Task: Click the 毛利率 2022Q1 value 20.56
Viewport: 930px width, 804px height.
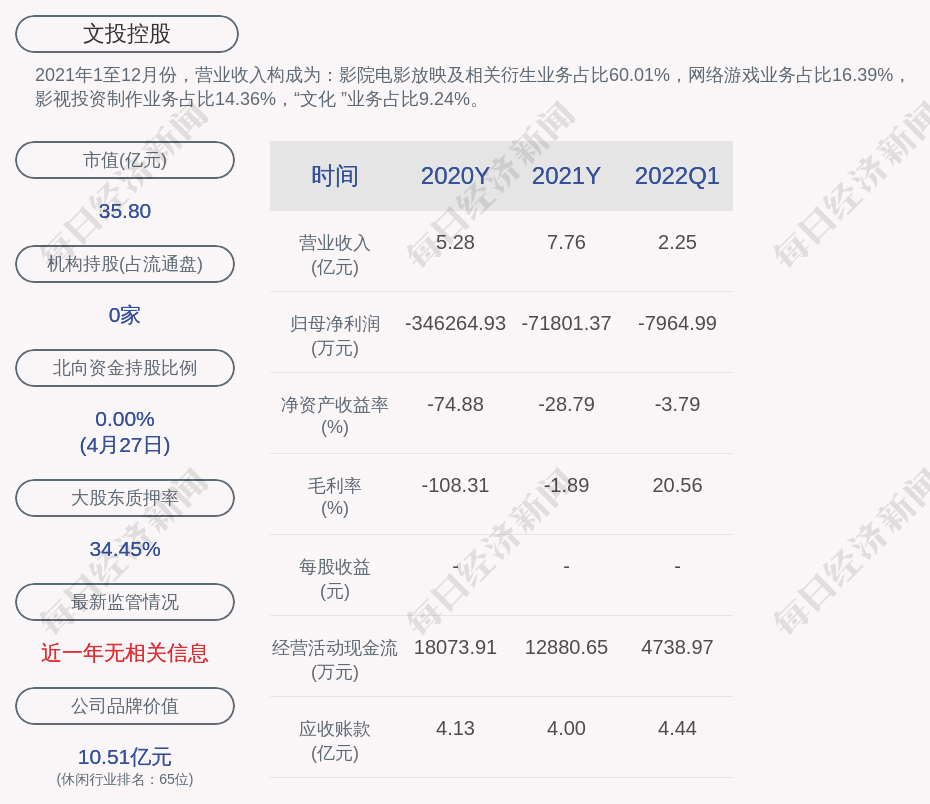Action: click(x=677, y=485)
